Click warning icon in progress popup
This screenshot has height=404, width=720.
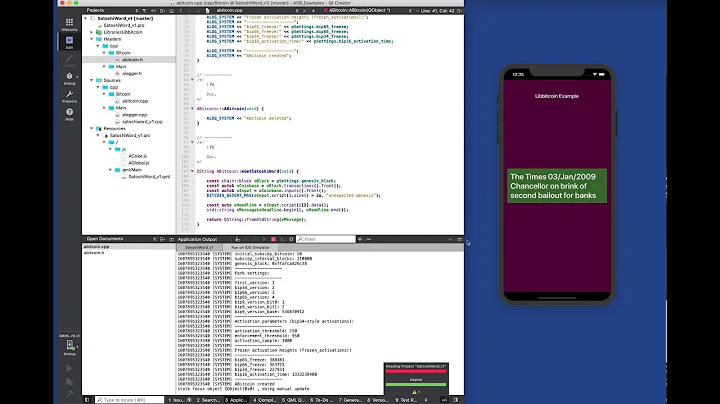pos(415,392)
